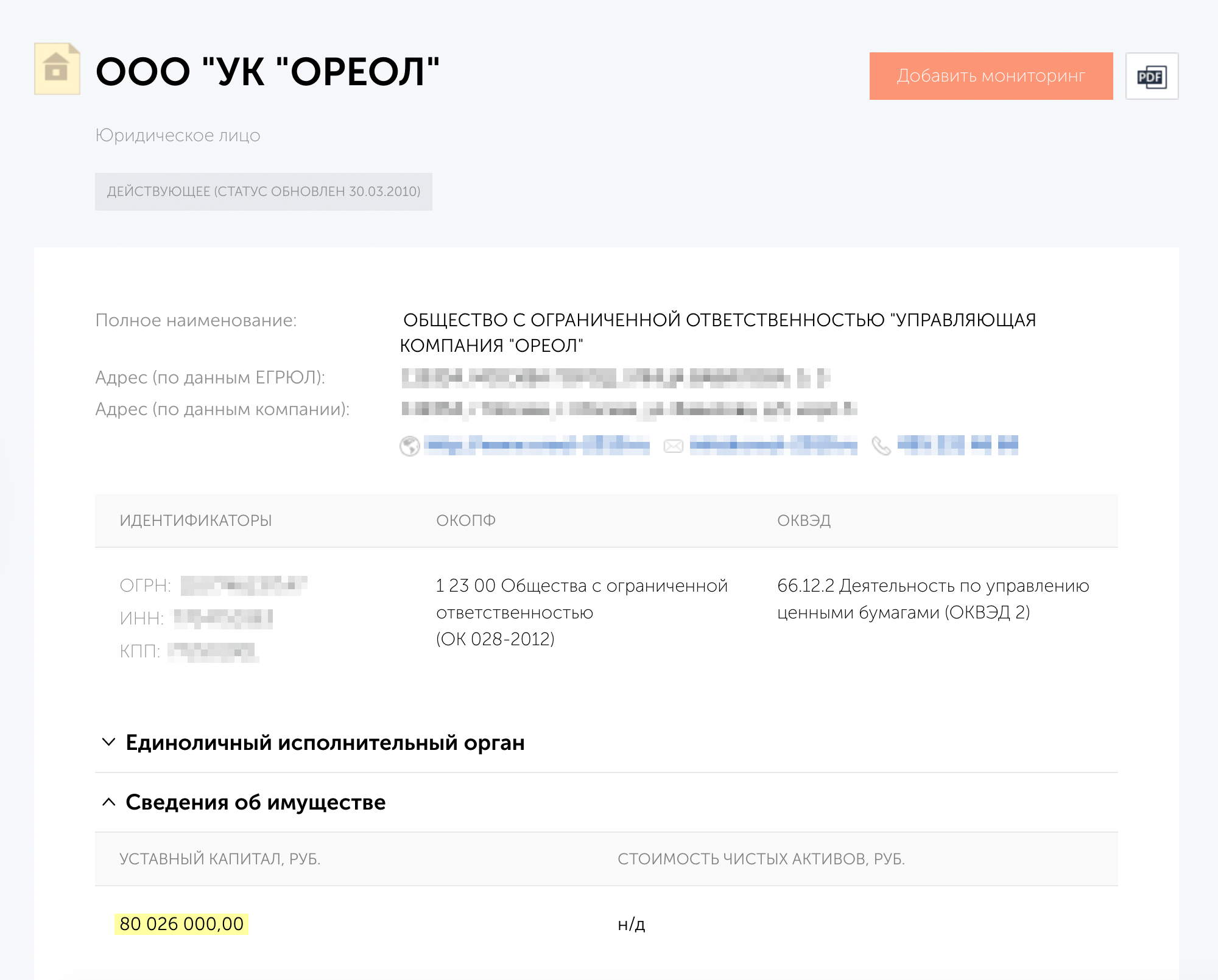Click the КПП label
This screenshot has width=1218, height=980.
pos(140,651)
